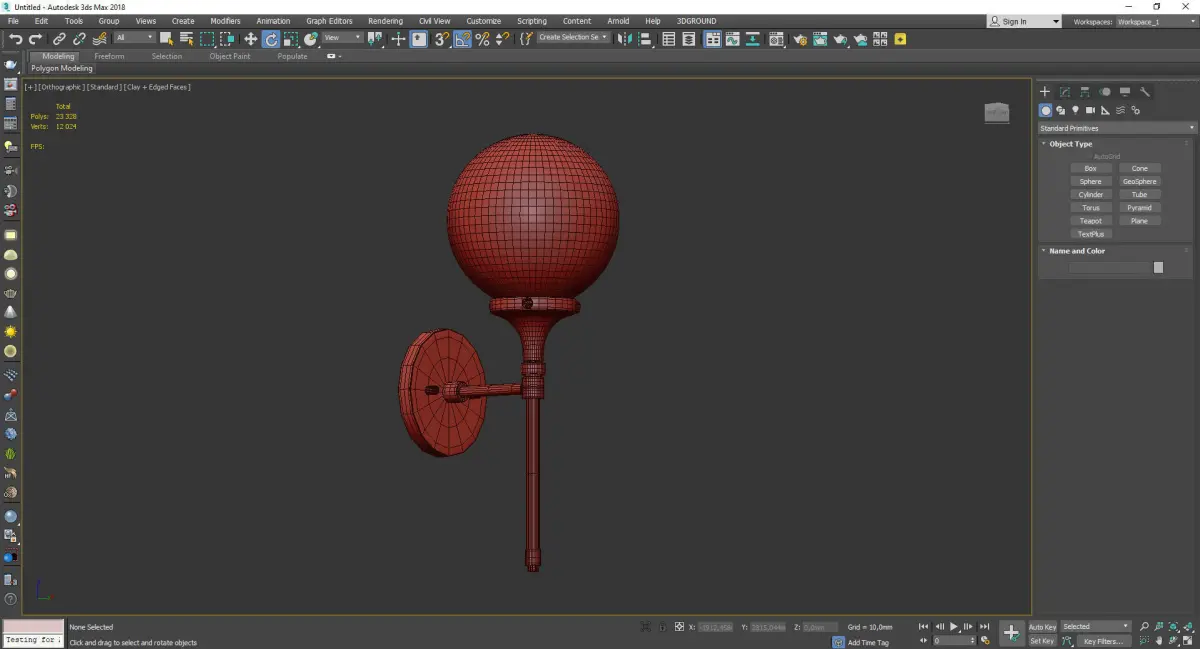Viewport: 1200px width, 649px height.
Task: Click the Sphere primitive button
Action: (x=1091, y=181)
